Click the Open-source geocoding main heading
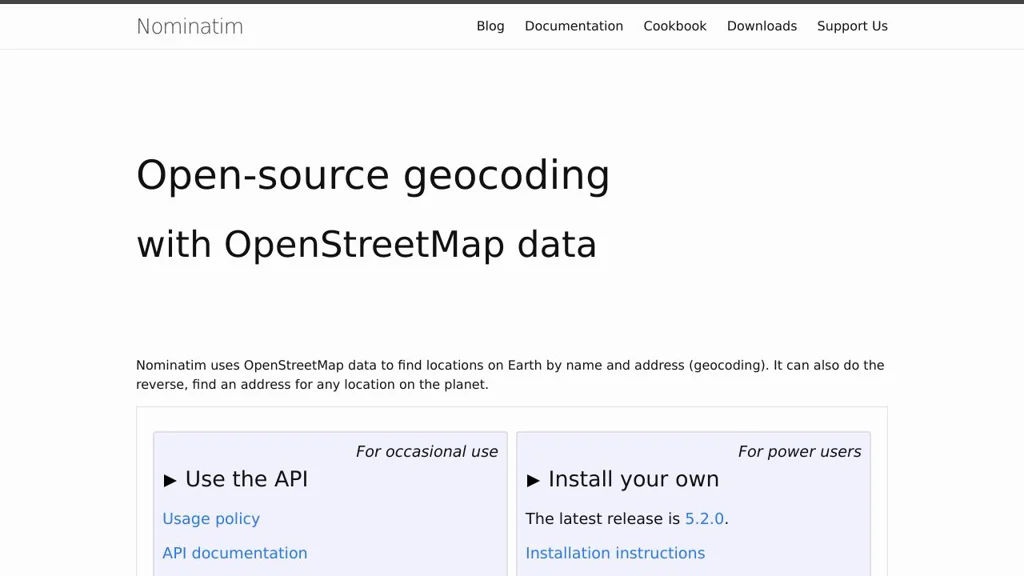Image resolution: width=1024 pixels, height=576 pixels. [x=372, y=175]
